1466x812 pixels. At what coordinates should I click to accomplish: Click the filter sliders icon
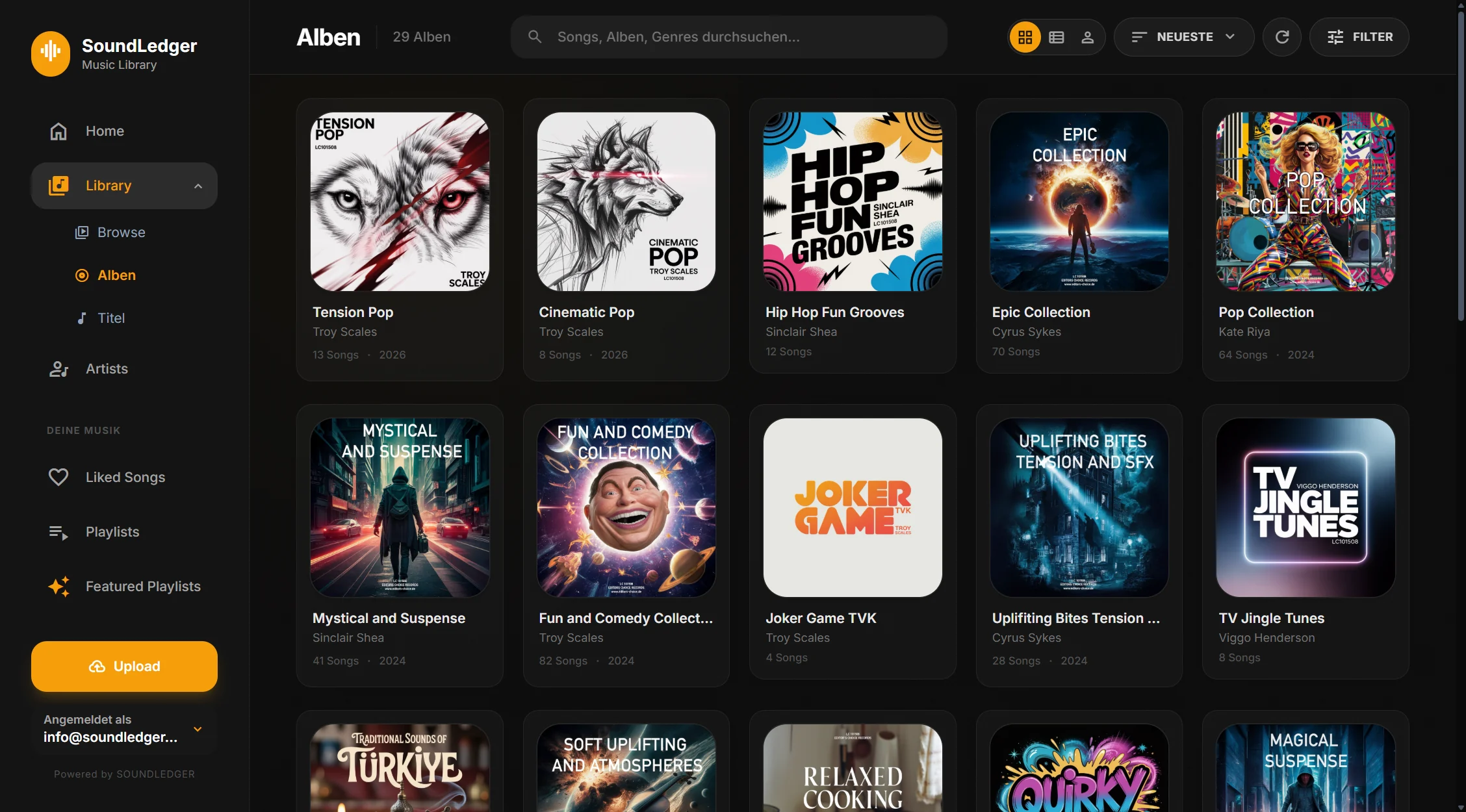tap(1335, 37)
